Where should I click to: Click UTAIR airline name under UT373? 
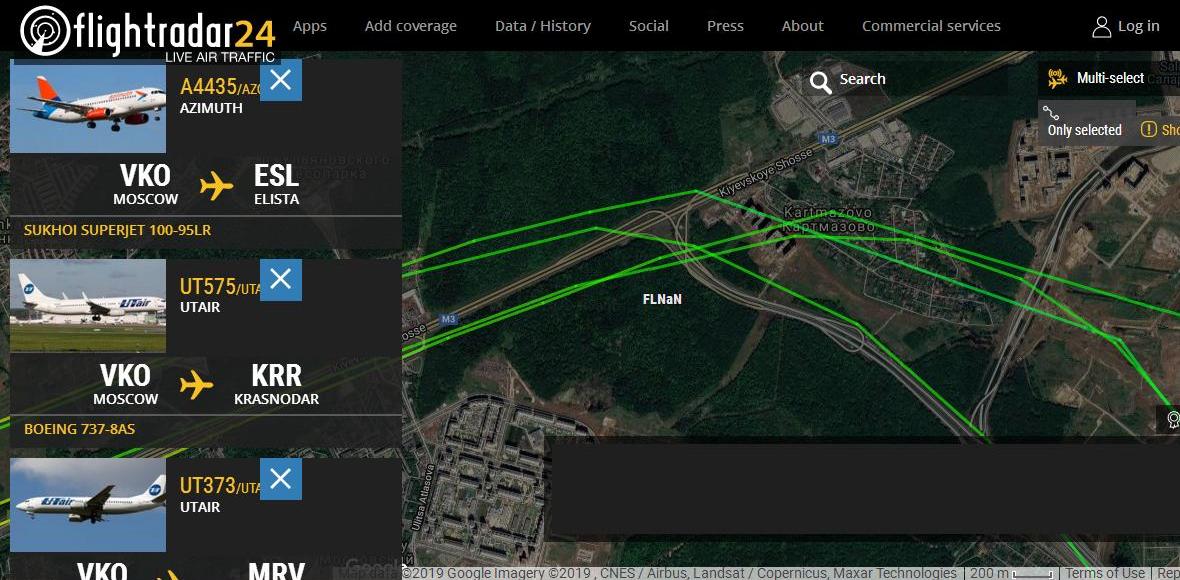click(199, 507)
